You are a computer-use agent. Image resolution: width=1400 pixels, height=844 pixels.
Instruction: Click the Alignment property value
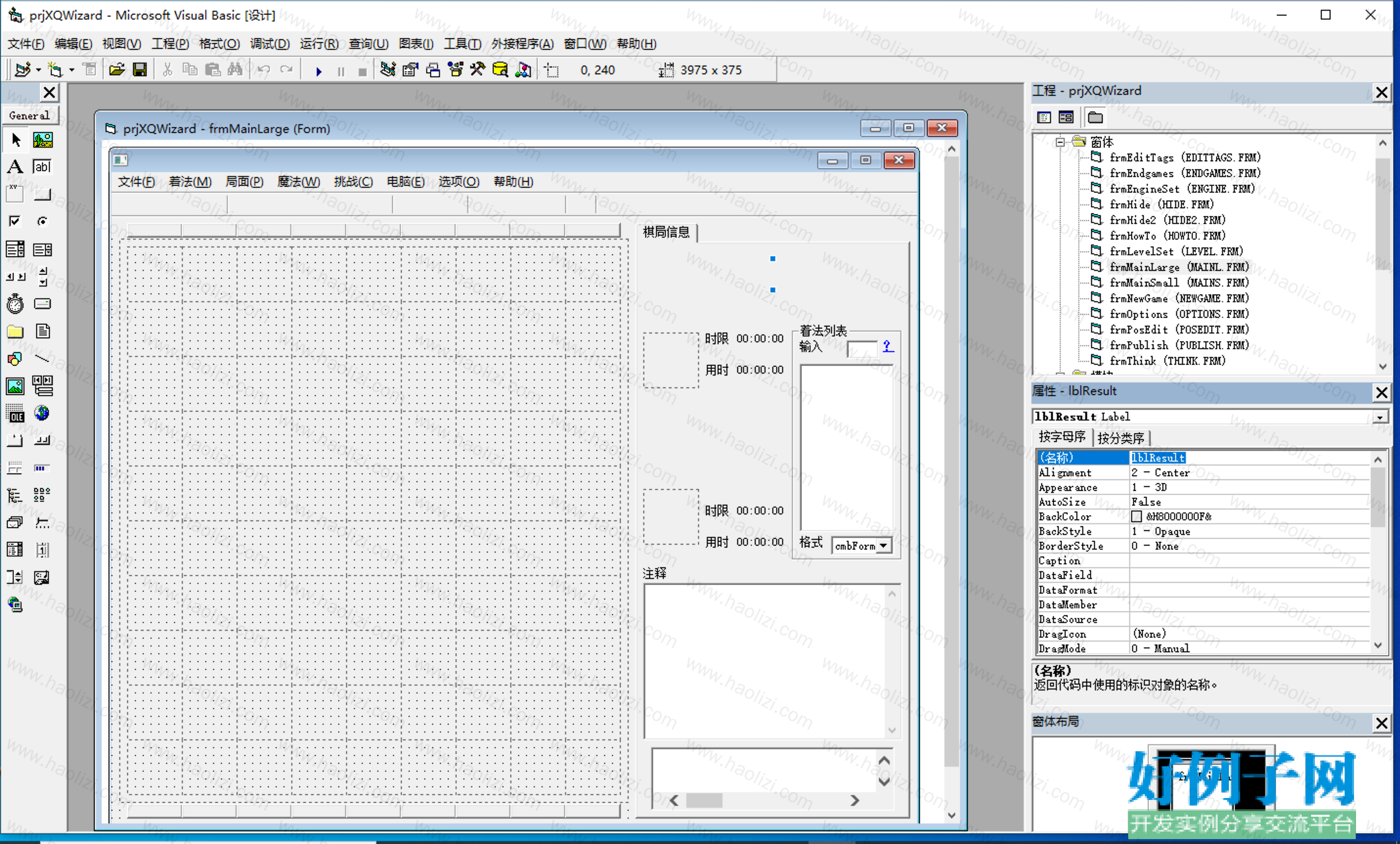1249,473
